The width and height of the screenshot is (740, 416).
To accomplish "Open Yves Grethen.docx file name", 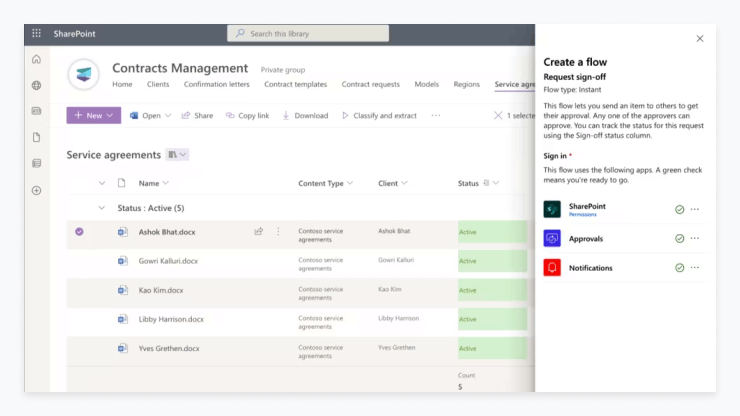I will [169, 348].
